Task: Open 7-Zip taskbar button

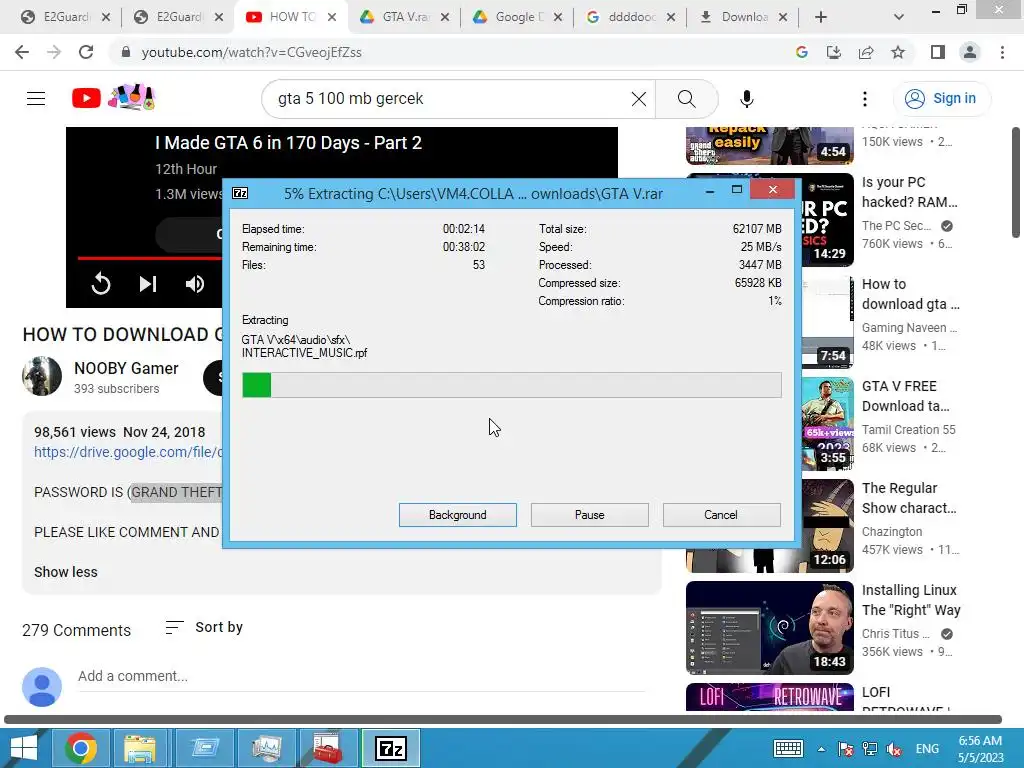Action: click(391, 748)
